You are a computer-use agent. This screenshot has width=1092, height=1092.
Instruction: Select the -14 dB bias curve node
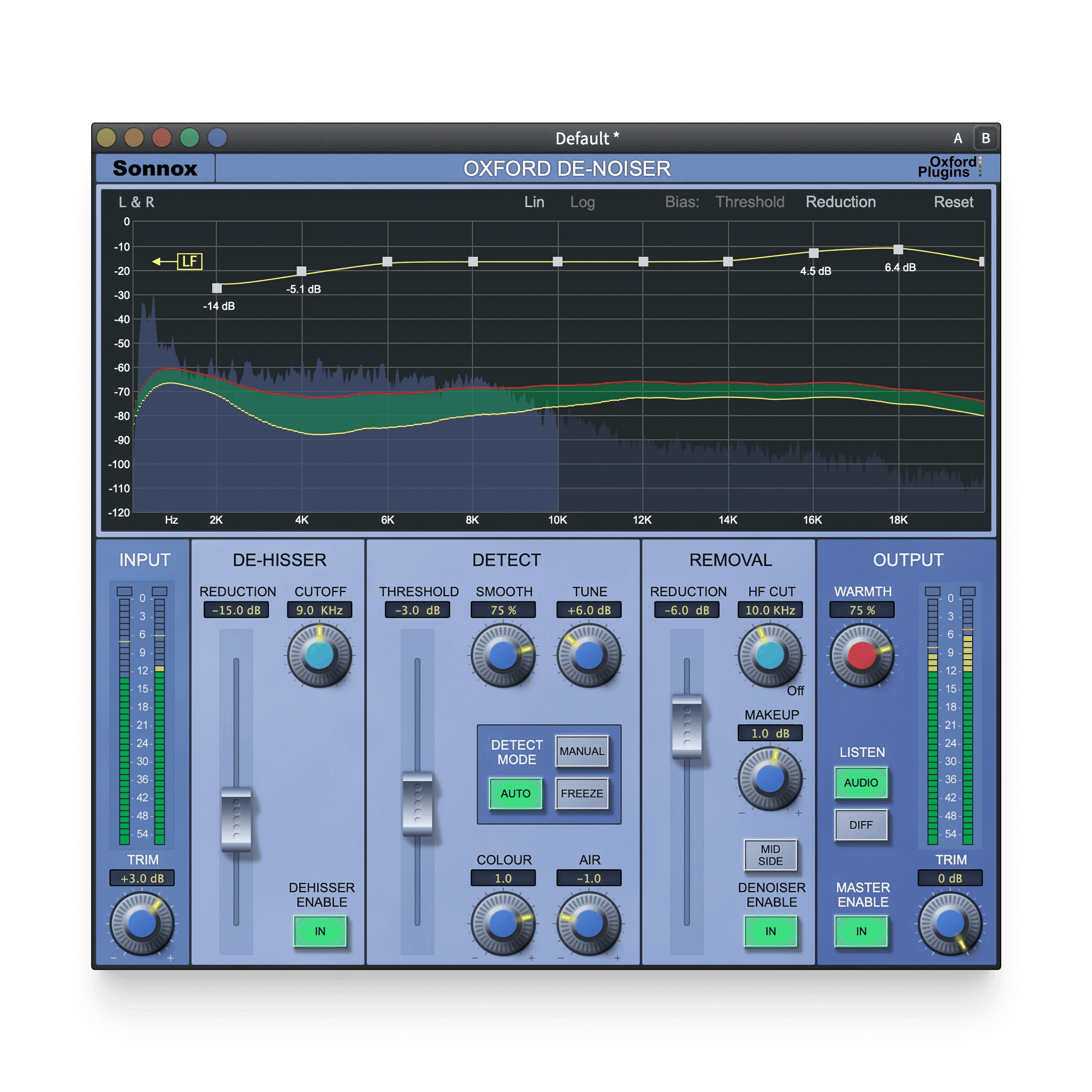coord(216,288)
